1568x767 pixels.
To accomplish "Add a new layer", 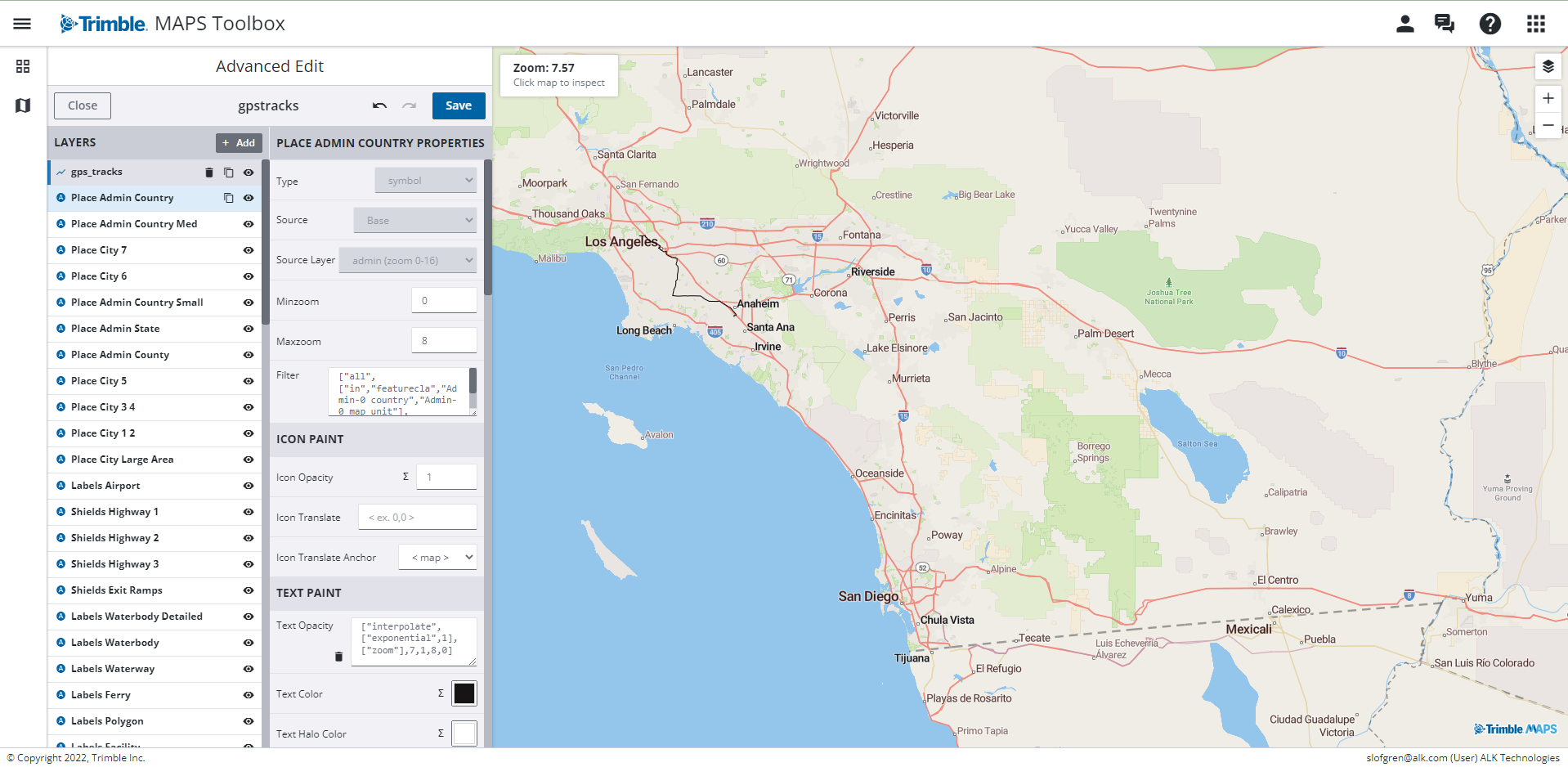I will pyautogui.click(x=239, y=143).
